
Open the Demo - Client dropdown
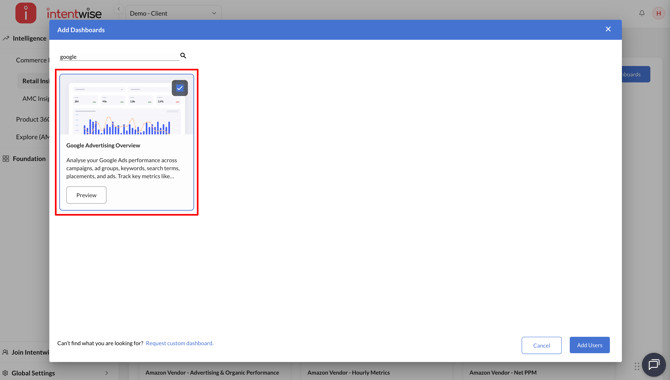pos(173,13)
